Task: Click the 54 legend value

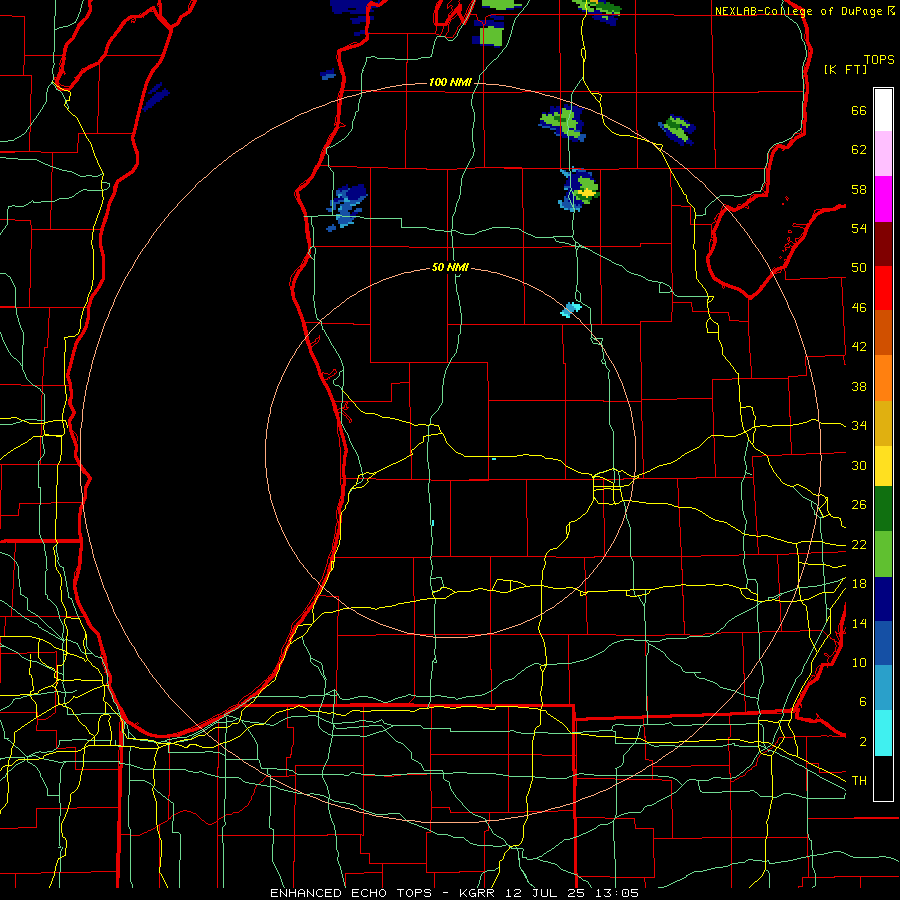Action: tap(859, 228)
